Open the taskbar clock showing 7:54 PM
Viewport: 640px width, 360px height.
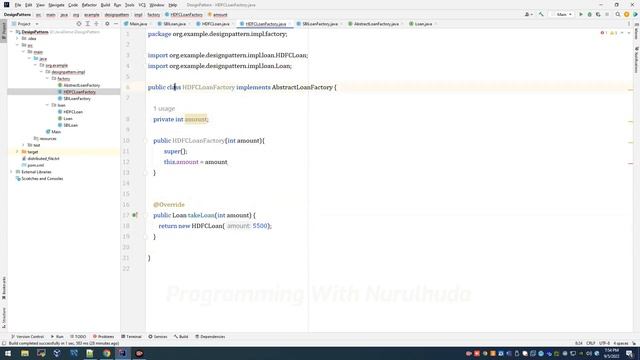click(x=611, y=353)
